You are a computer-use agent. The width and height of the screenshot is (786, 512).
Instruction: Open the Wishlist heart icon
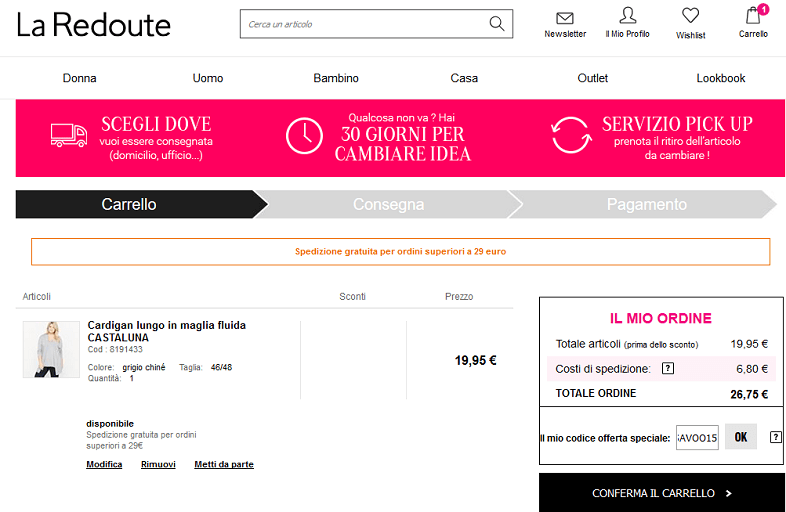pyautogui.click(x=690, y=16)
